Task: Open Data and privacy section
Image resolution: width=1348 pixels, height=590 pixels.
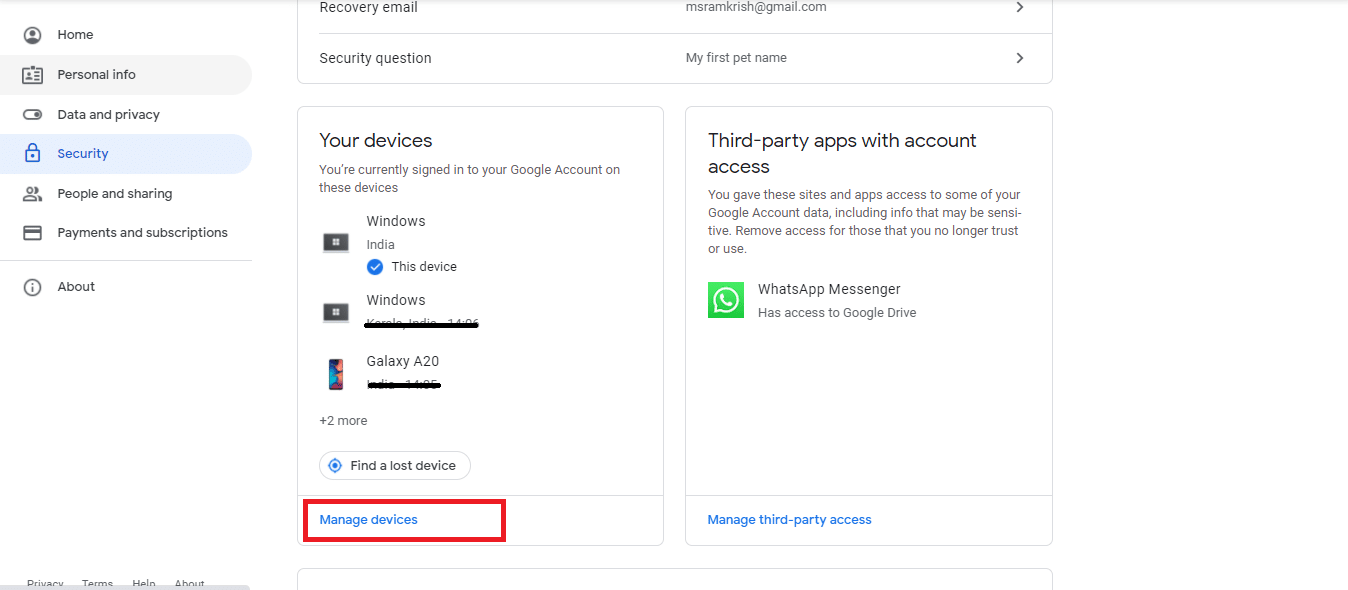Action: (x=126, y=115)
